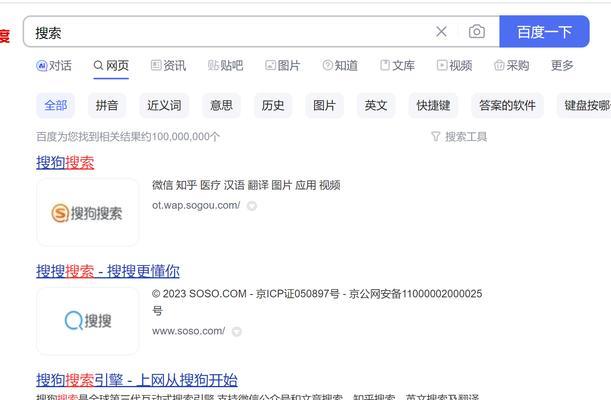Viewport: 611px width, 400px height.
Task: Switch to the 知道 tab
Action: coord(340,65)
